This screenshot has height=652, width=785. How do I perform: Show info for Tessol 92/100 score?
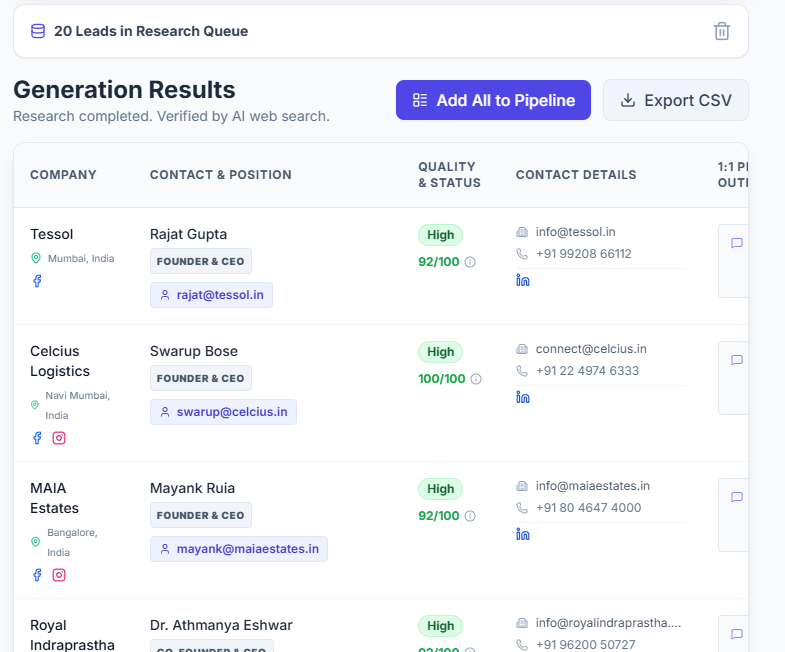[470, 262]
